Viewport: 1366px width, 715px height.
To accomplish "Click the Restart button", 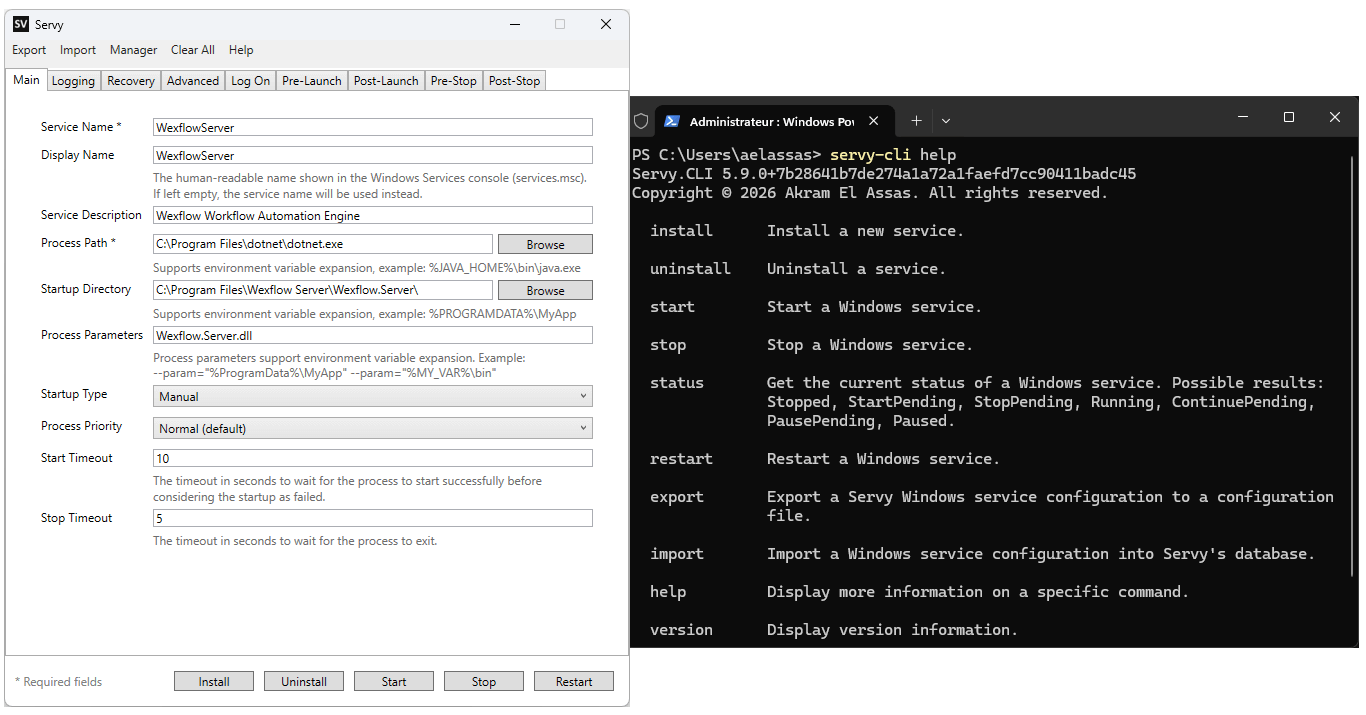I will [x=573, y=680].
